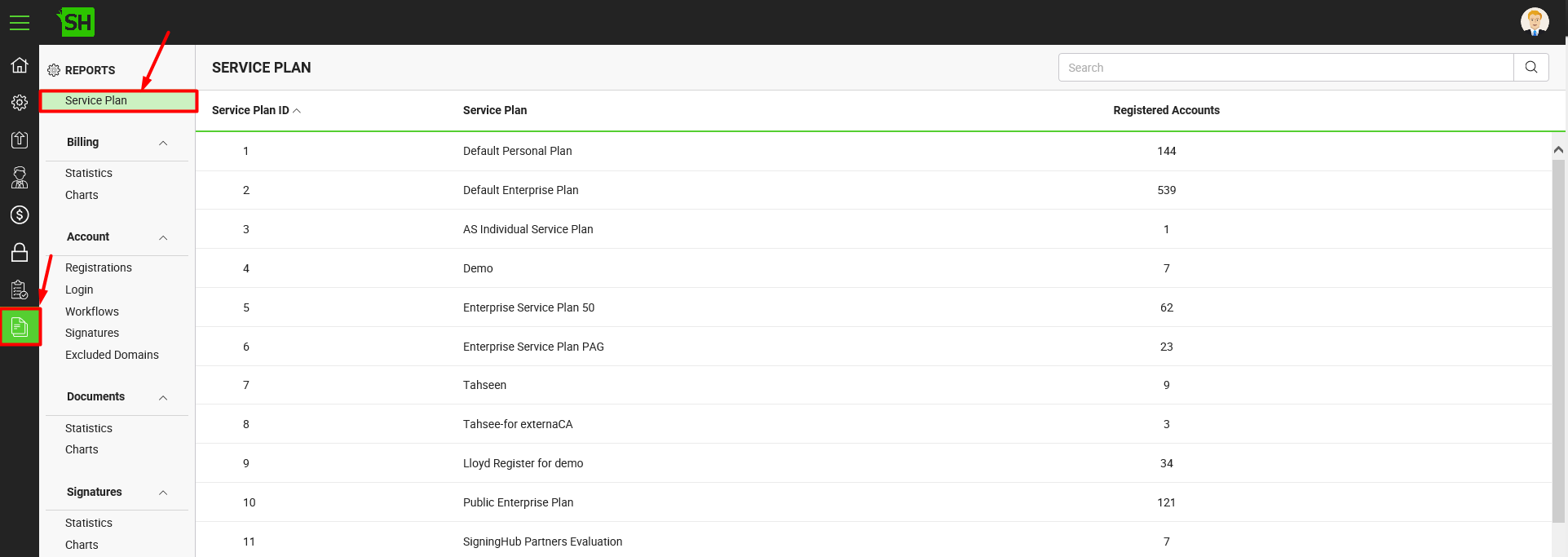Open Signatures Statistics report
This screenshot has width=1568, height=557.
click(x=89, y=523)
